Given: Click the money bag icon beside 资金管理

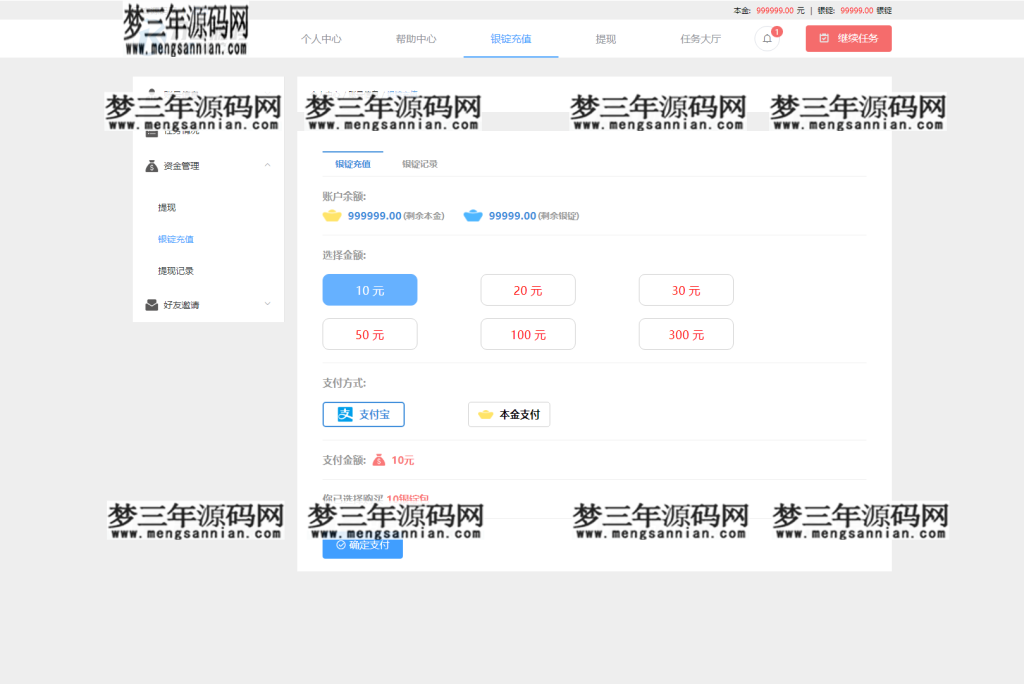Looking at the screenshot, I should [151, 166].
